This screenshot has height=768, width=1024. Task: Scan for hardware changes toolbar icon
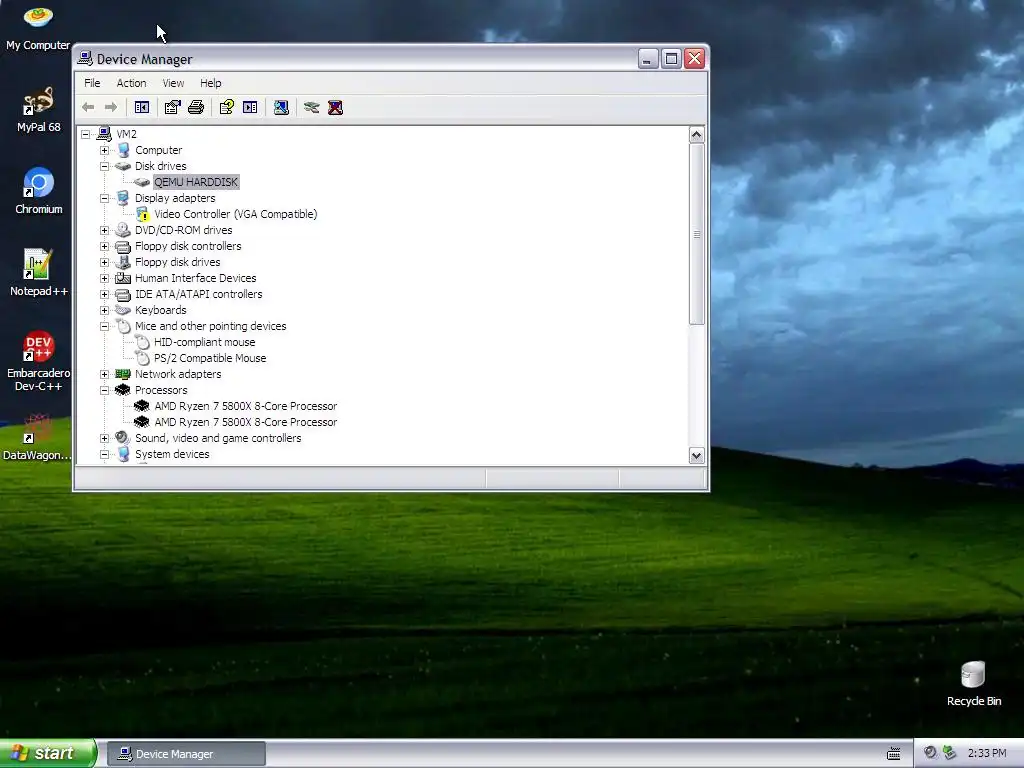tap(281, 107)
